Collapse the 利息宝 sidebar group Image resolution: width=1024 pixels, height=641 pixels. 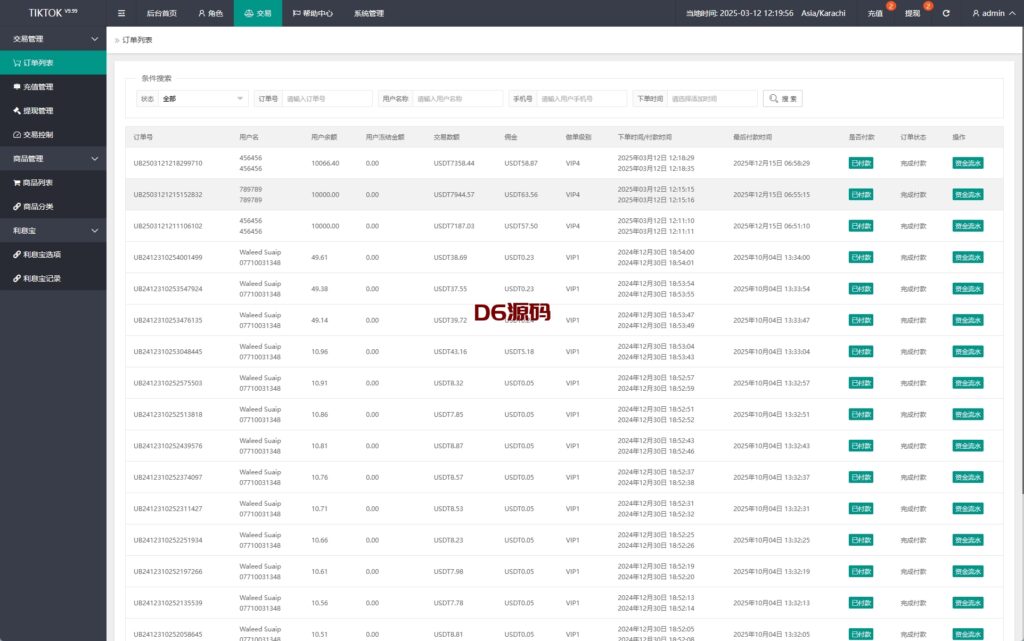click(53, 230)
